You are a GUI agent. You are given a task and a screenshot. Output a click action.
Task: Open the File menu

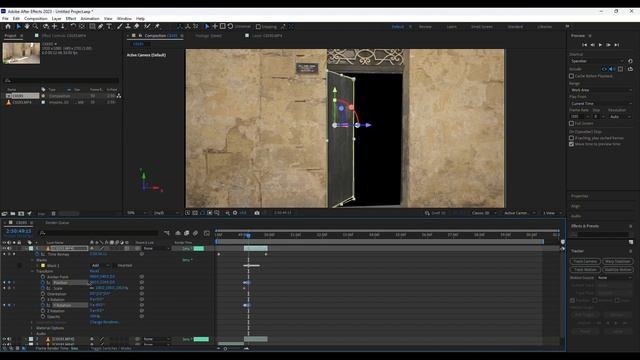pyautogui.click(x=5, y=18)
